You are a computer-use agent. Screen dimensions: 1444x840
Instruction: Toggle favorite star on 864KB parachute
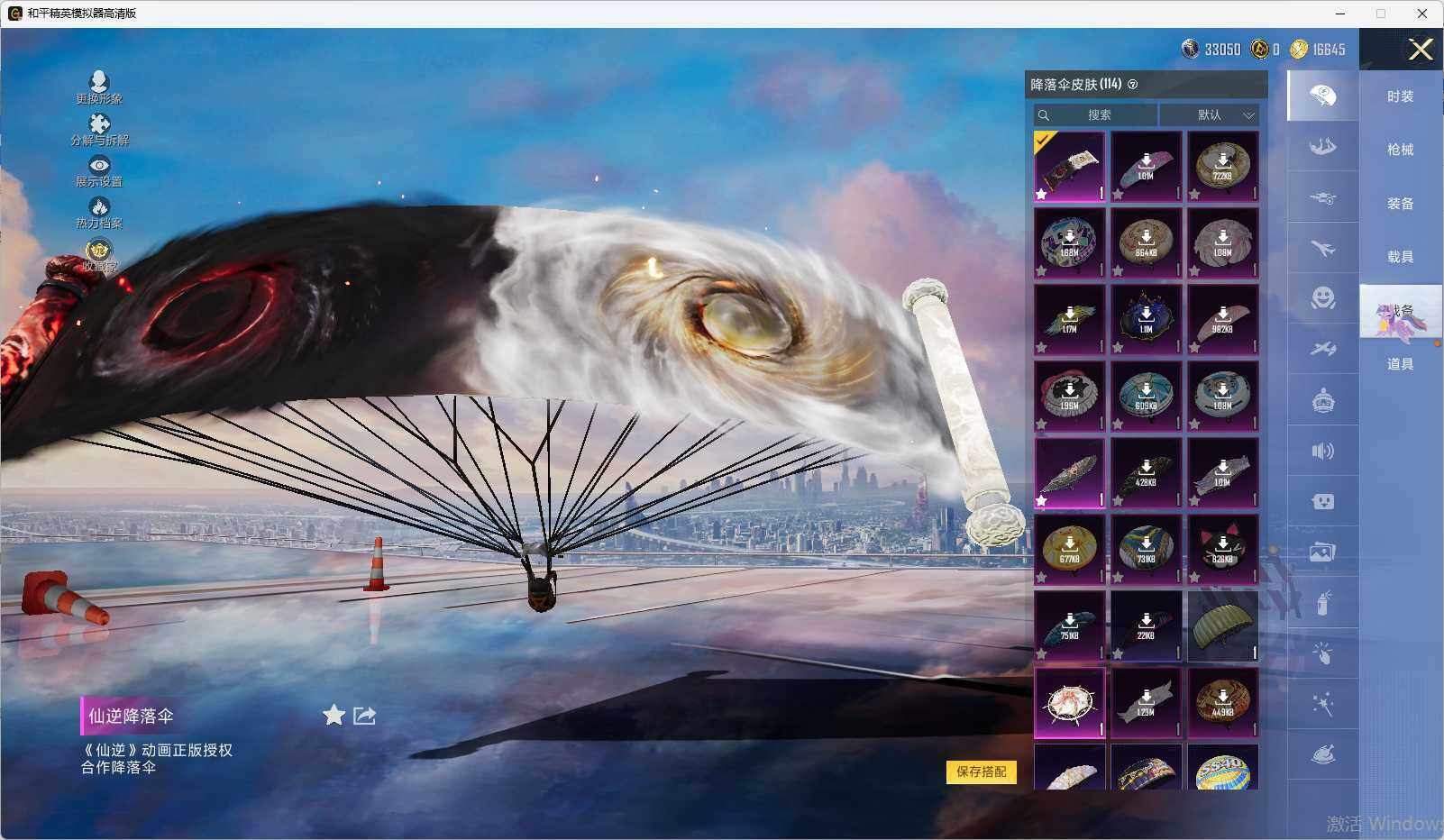coord(1119,270)
